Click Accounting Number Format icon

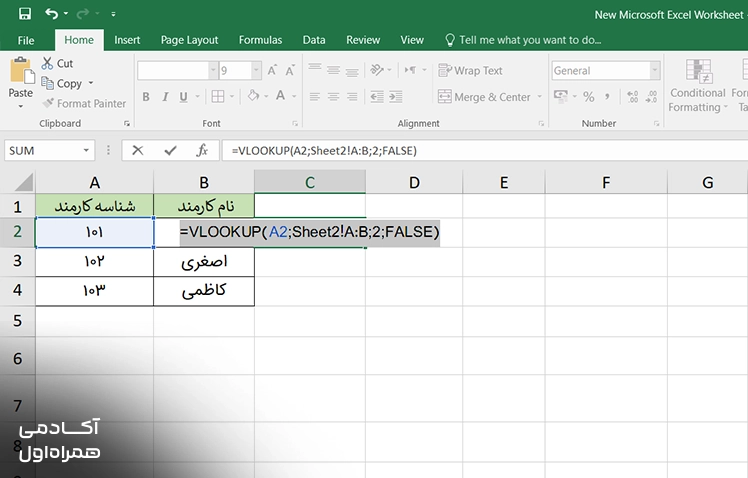561,96
